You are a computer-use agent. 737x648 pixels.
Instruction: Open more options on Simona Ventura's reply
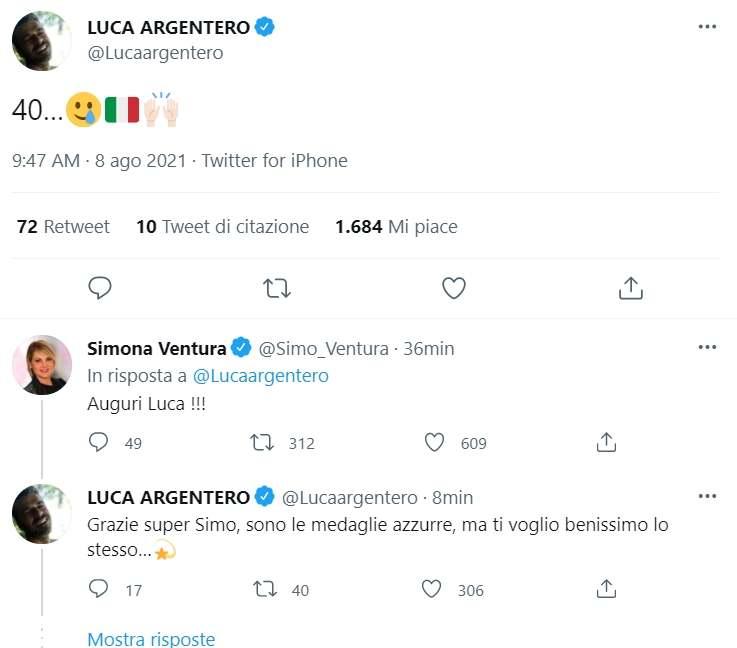pos(707,347)
